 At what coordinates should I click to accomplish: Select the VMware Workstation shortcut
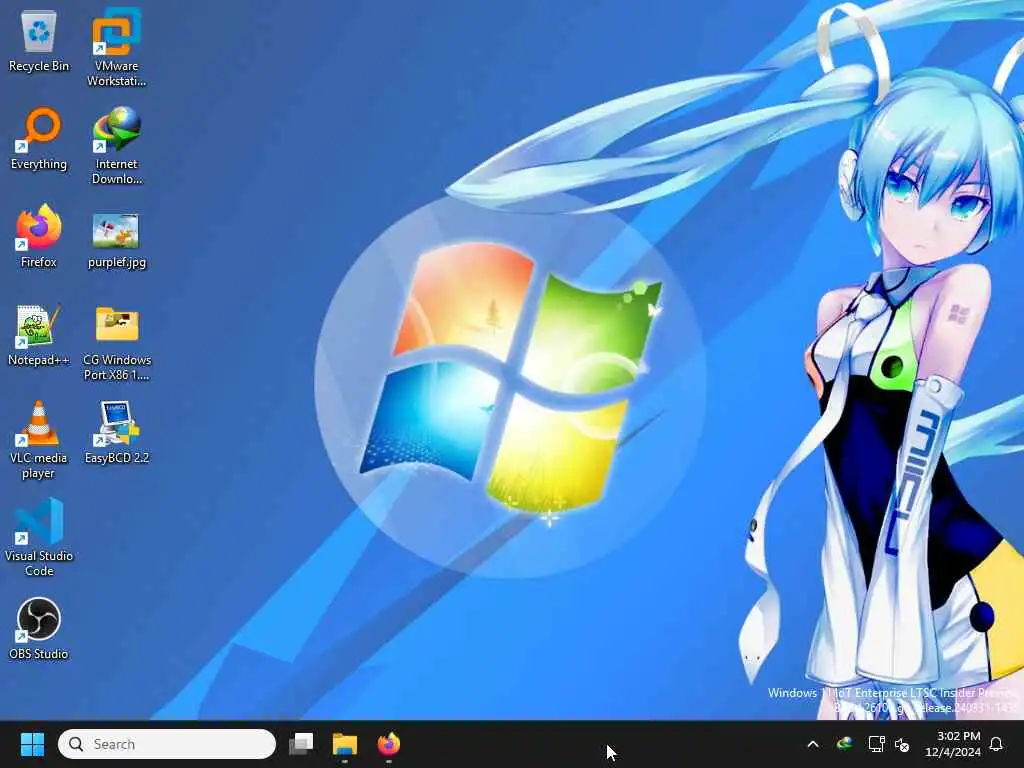(x=116, y=47)
